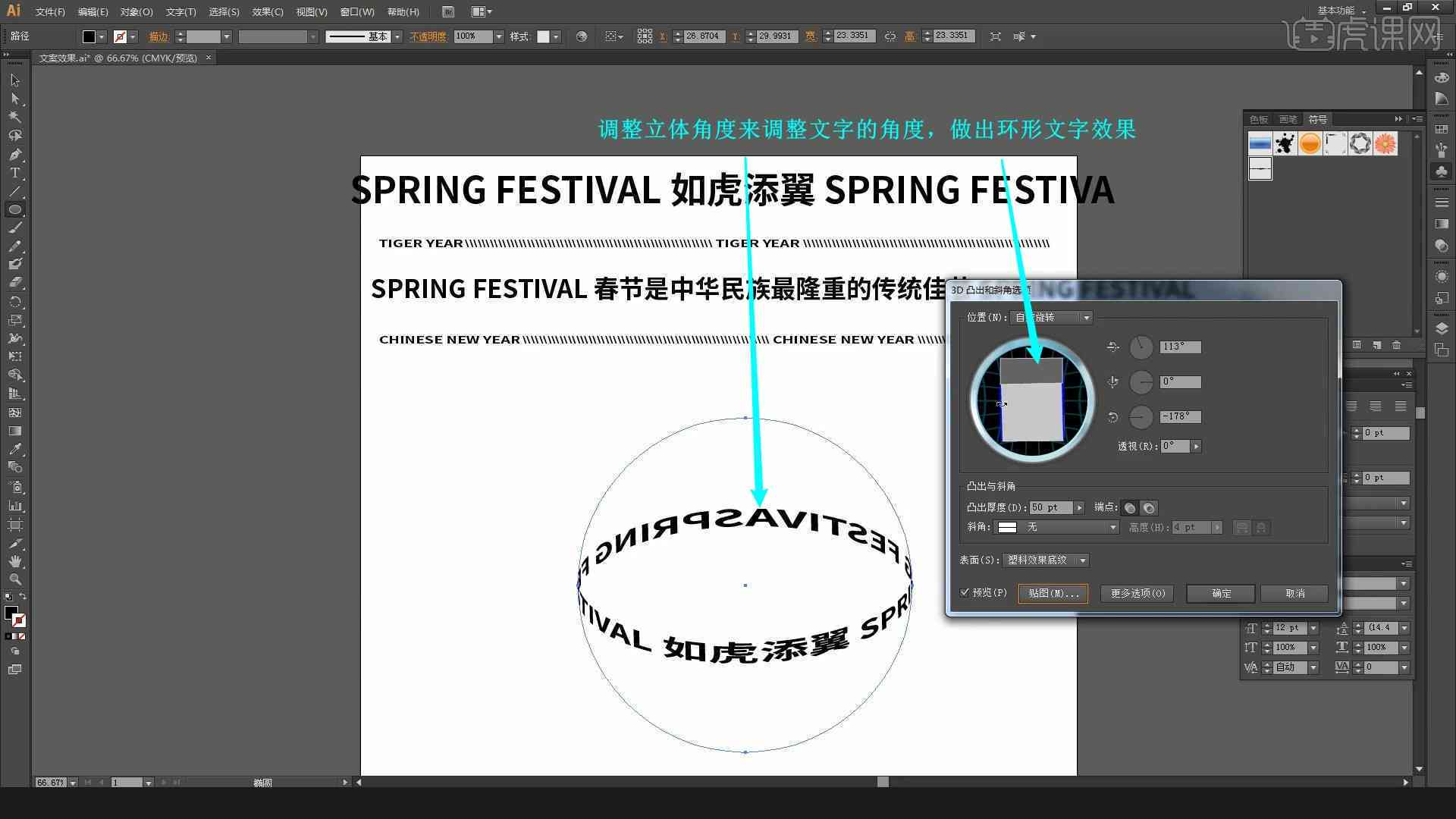Click 确定 button to confirm 3D settings
The image size is (1456, 819).
pos(1220,593)
